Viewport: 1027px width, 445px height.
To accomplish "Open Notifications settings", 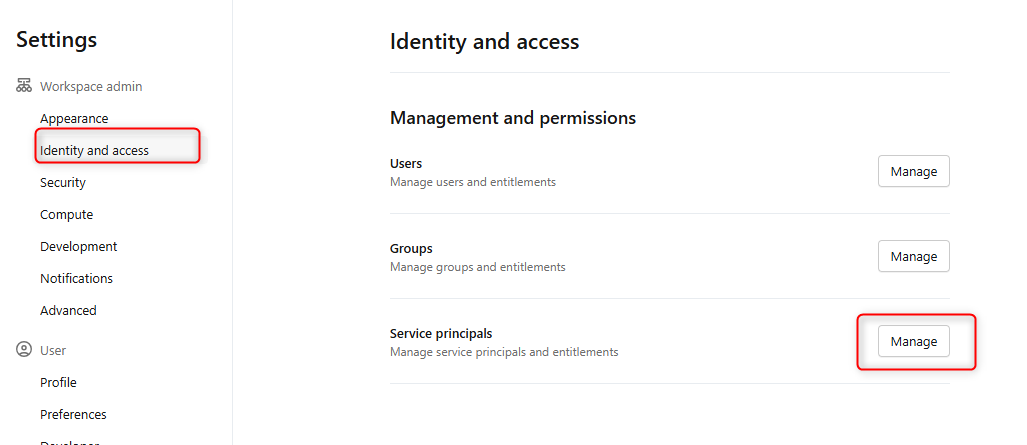I will click(76, 279).
